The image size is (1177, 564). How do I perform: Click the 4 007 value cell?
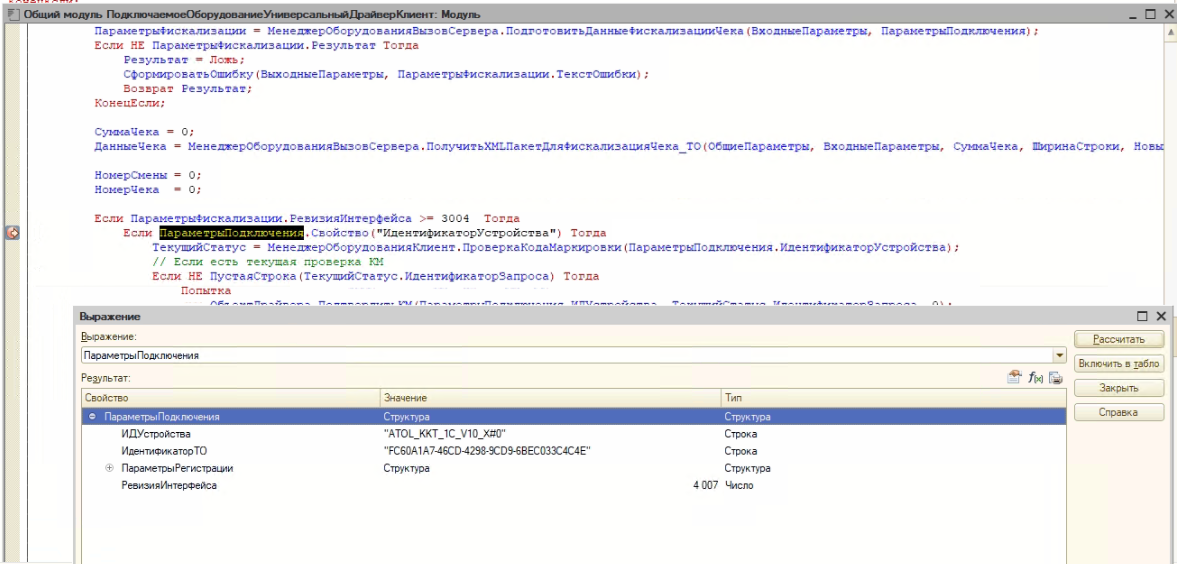705,486
